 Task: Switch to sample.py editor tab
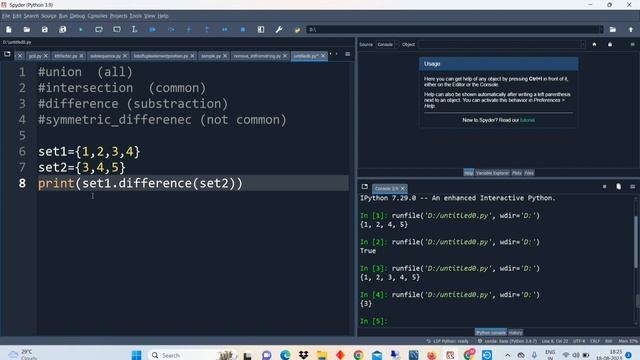(211, 56)
